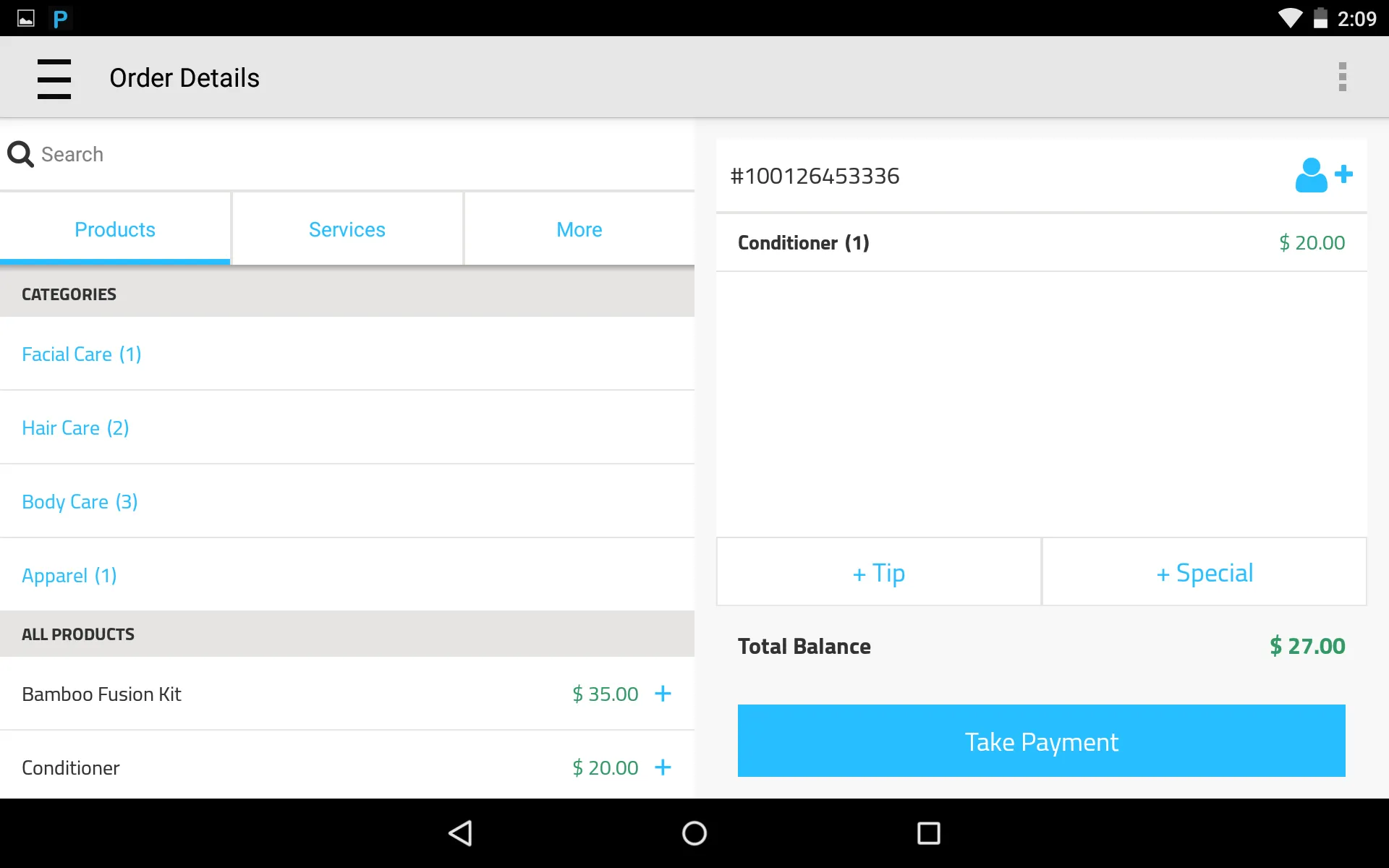Add a customer to the order
Image resolution: width=1389 pixels, height=868 pixels.
[x=1322, y=174]
